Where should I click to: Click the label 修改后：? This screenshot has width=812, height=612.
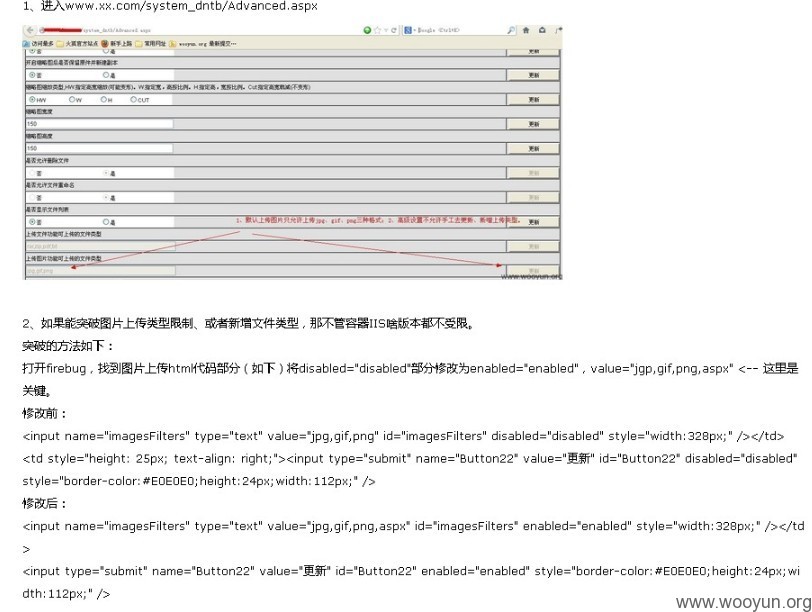coord(45,503)
